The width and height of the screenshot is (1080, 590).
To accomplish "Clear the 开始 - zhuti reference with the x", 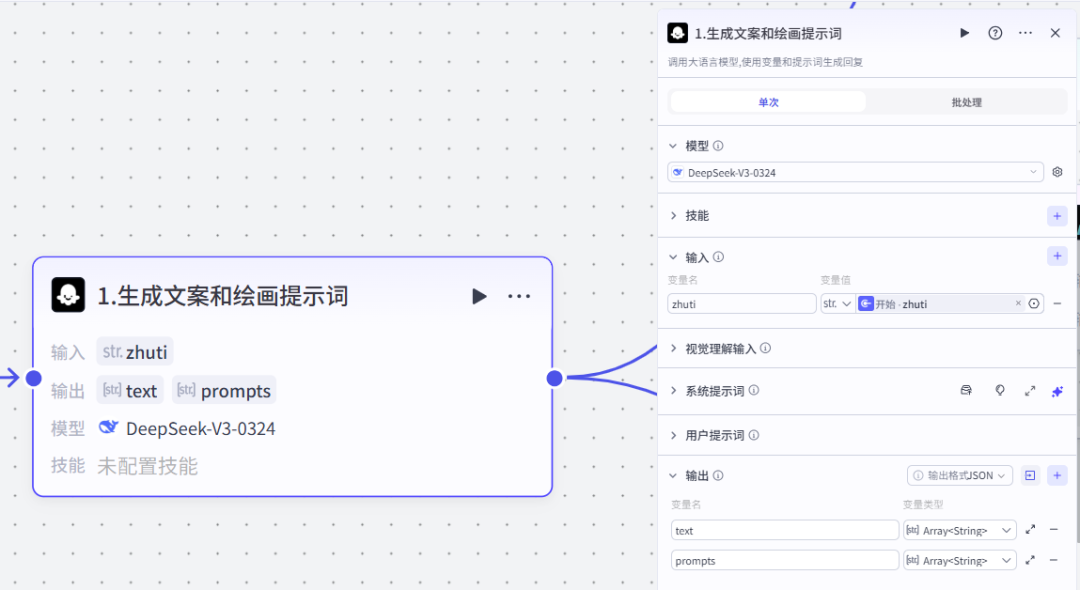I will tap(1018, 303).
